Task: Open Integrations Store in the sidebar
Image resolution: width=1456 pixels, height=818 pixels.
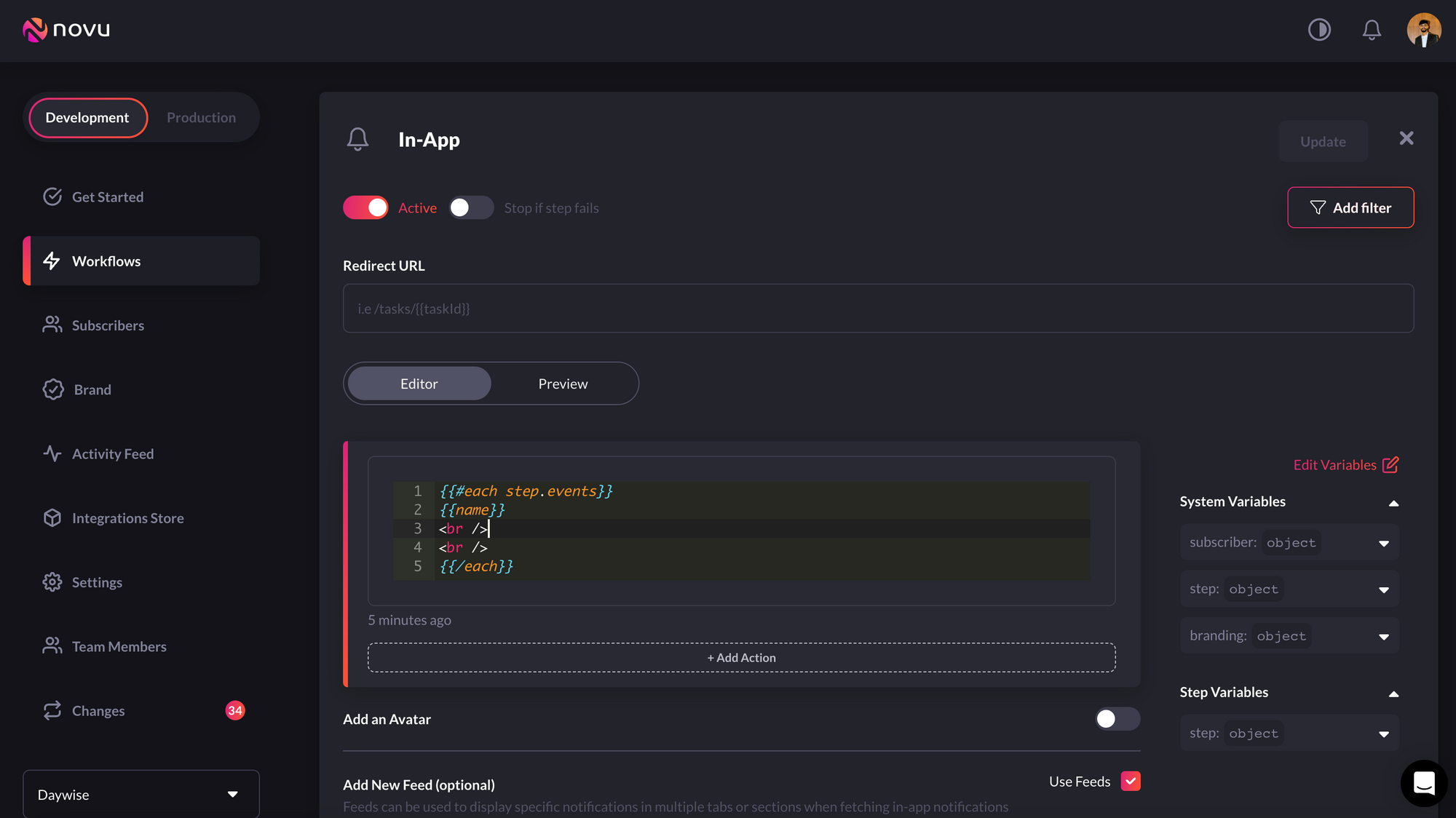Action: tap(127, 518)
